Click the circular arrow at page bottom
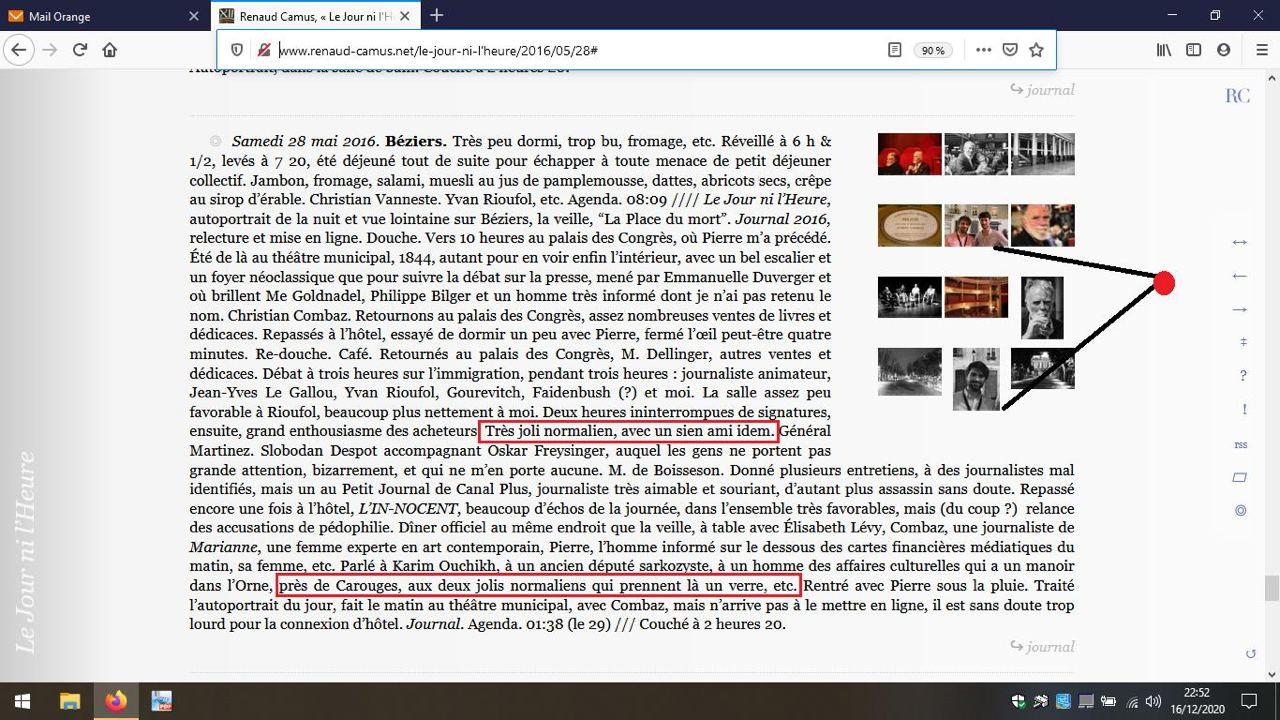 (x=1250, y=654)
